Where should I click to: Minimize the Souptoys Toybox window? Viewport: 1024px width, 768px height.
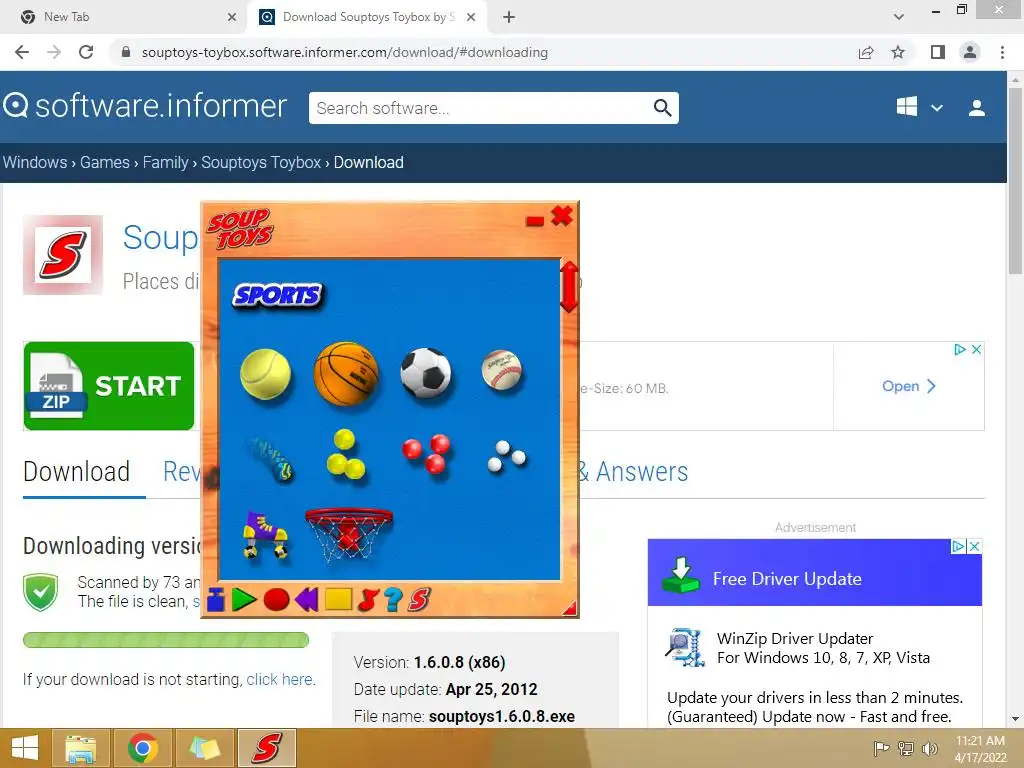coord(535,221)
